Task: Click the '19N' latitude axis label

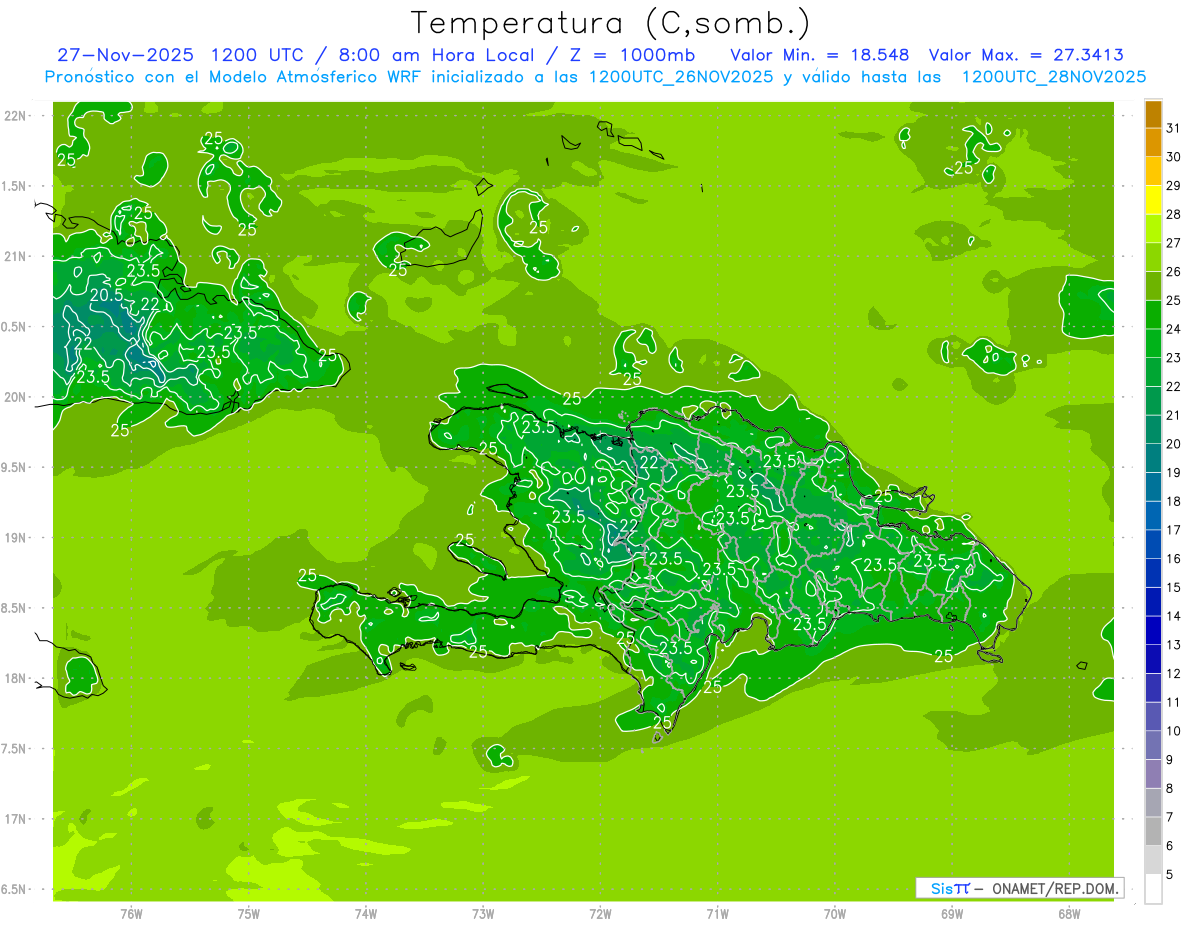Action: click(14, 537)
